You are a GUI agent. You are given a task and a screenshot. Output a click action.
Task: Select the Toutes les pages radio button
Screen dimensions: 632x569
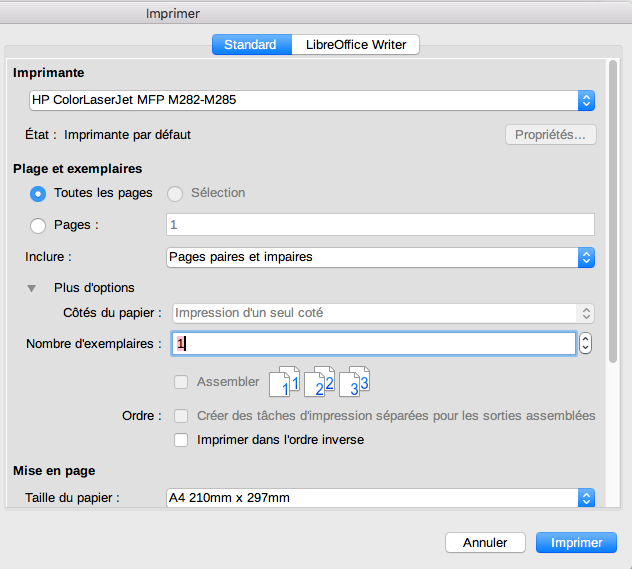point(39,193)
